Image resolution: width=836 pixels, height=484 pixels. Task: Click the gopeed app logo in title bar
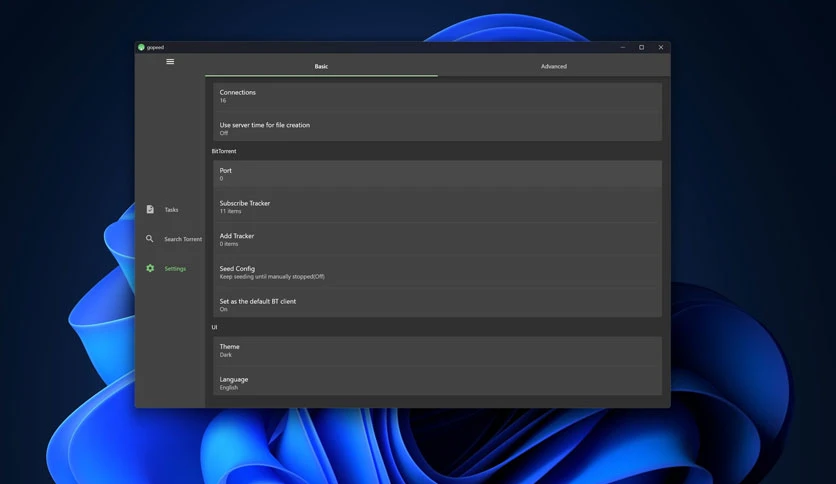click(x=141, y=47)
